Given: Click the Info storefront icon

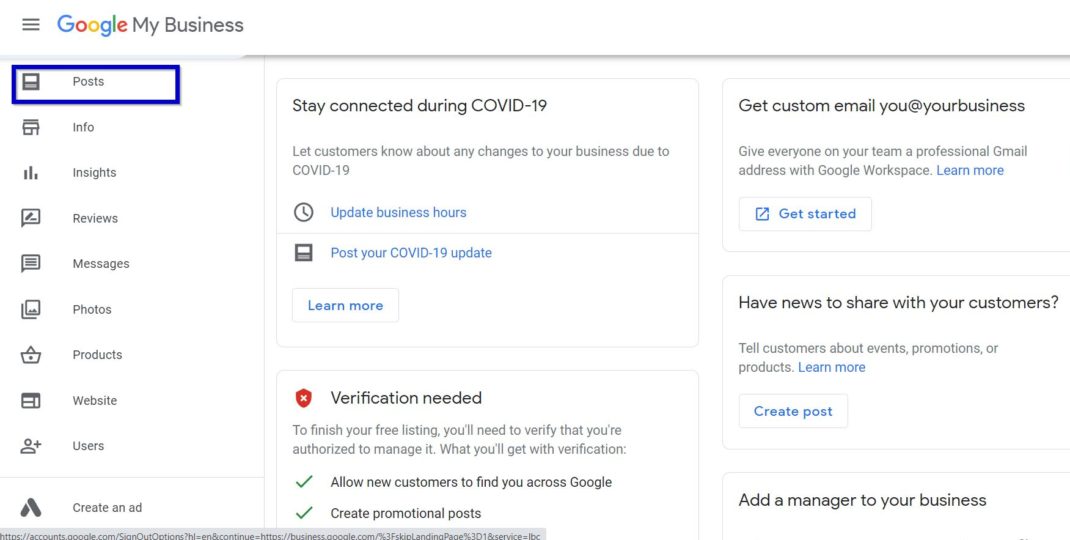Looking at the screenshot, I should coord(31,127).
